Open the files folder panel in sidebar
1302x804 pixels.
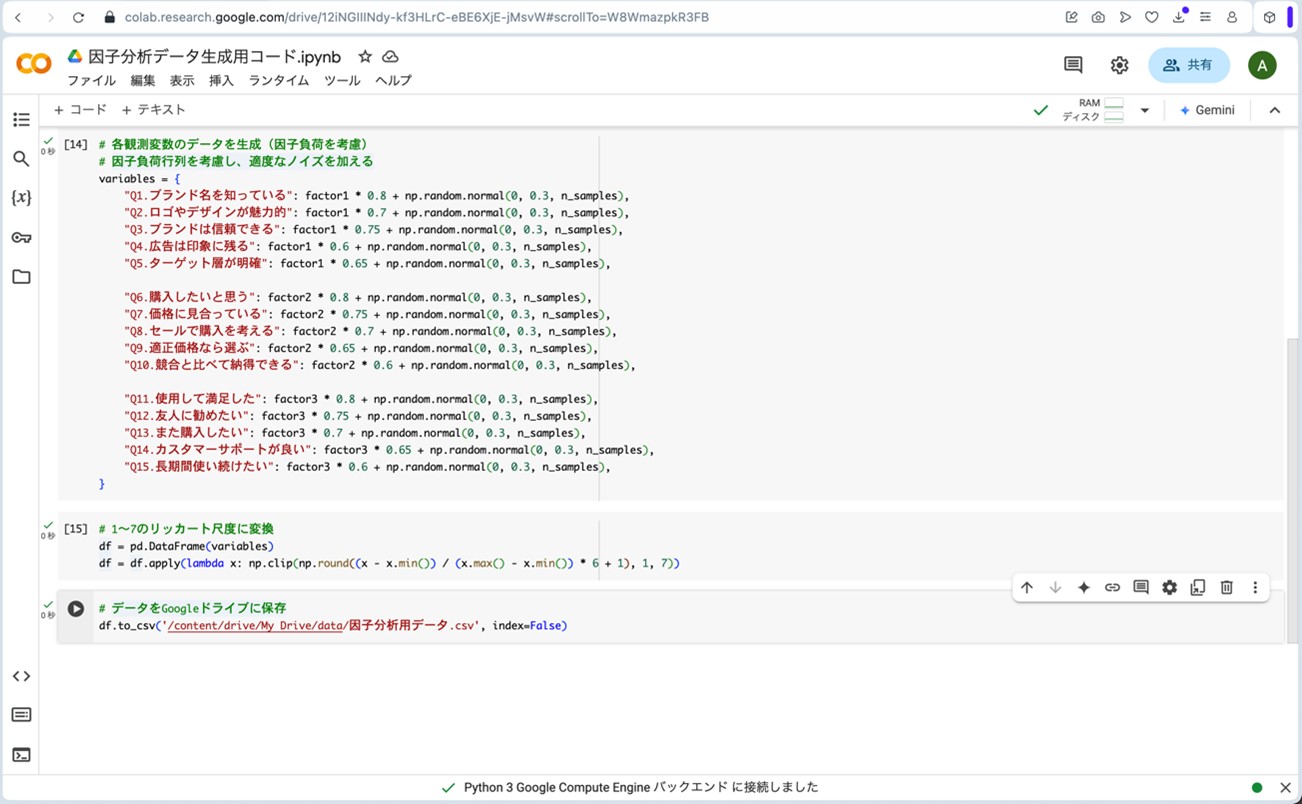click(x=21, y=277)
